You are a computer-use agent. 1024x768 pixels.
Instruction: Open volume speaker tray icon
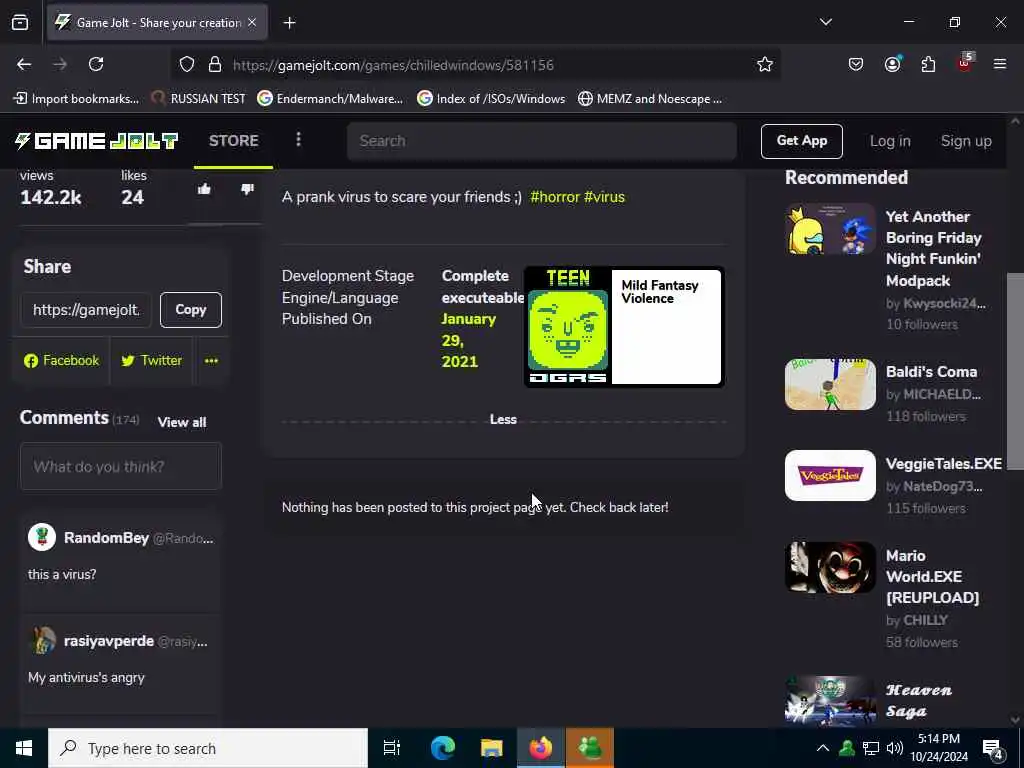(895, 748)
